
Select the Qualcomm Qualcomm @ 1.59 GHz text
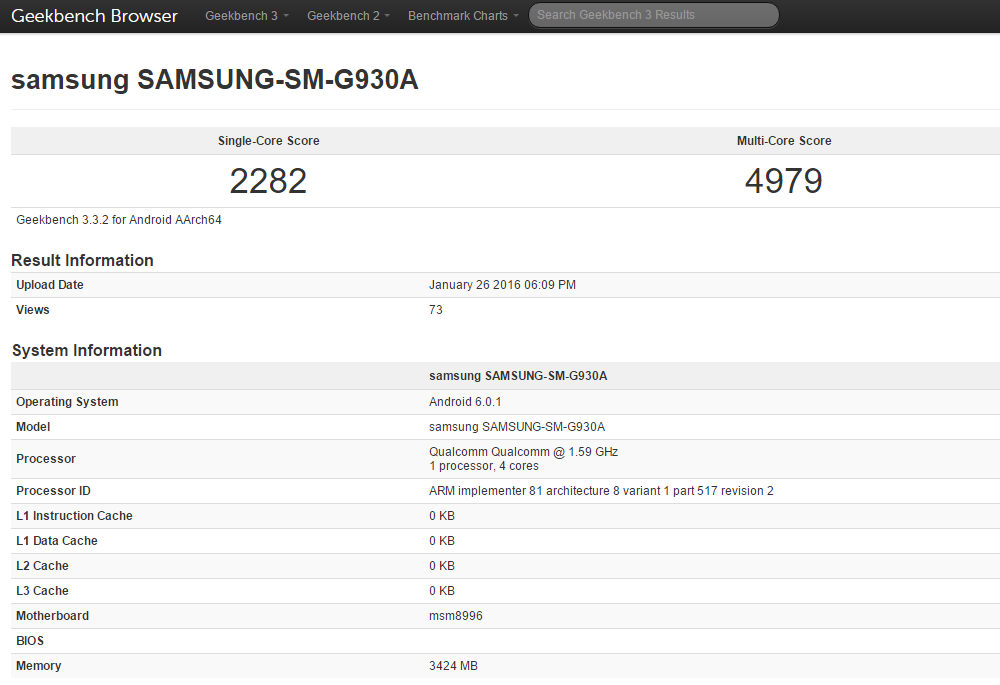coord(524,452)
